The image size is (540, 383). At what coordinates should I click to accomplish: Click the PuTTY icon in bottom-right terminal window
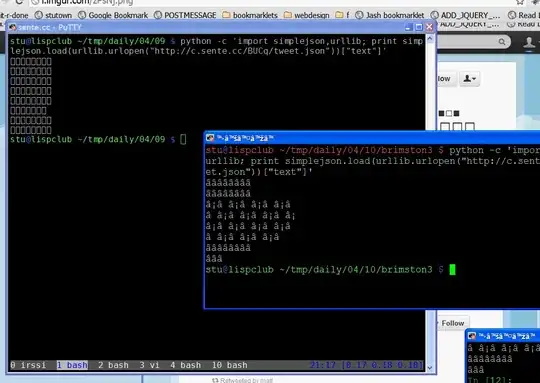472,335
